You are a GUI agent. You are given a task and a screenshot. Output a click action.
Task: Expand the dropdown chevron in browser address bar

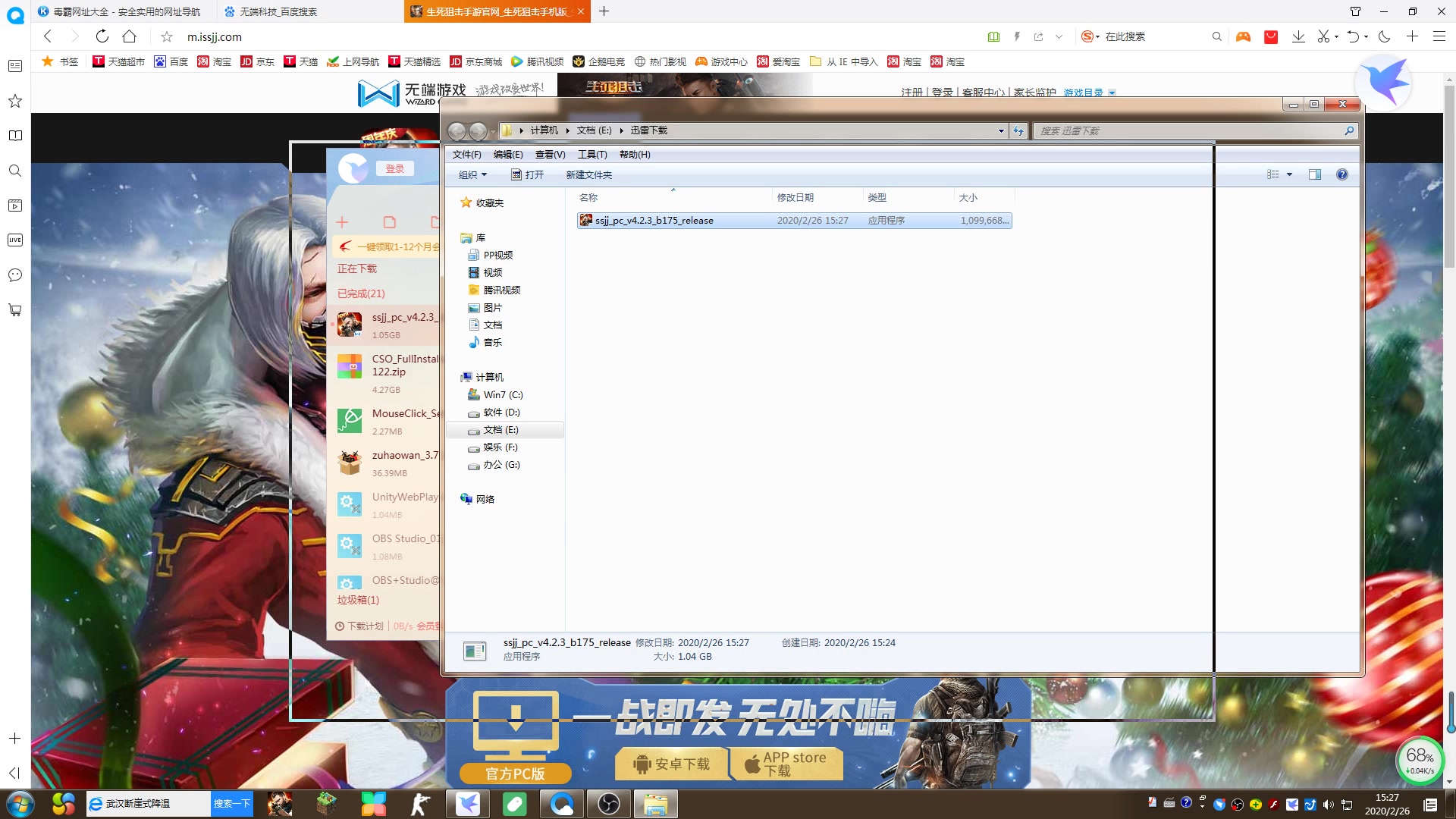(1059, 36)
